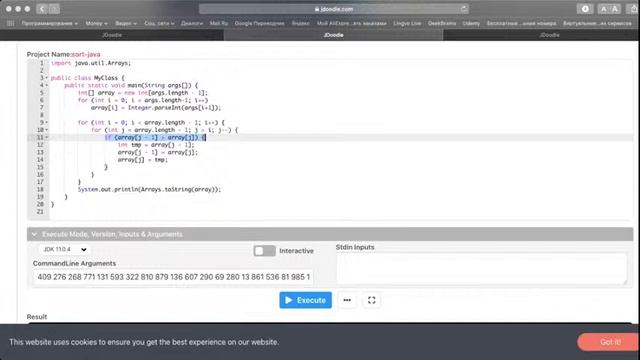The height and width of the screenshot is (360, 640).
Task: Open the Видео bookmarks folder
Action: (126, 23)
